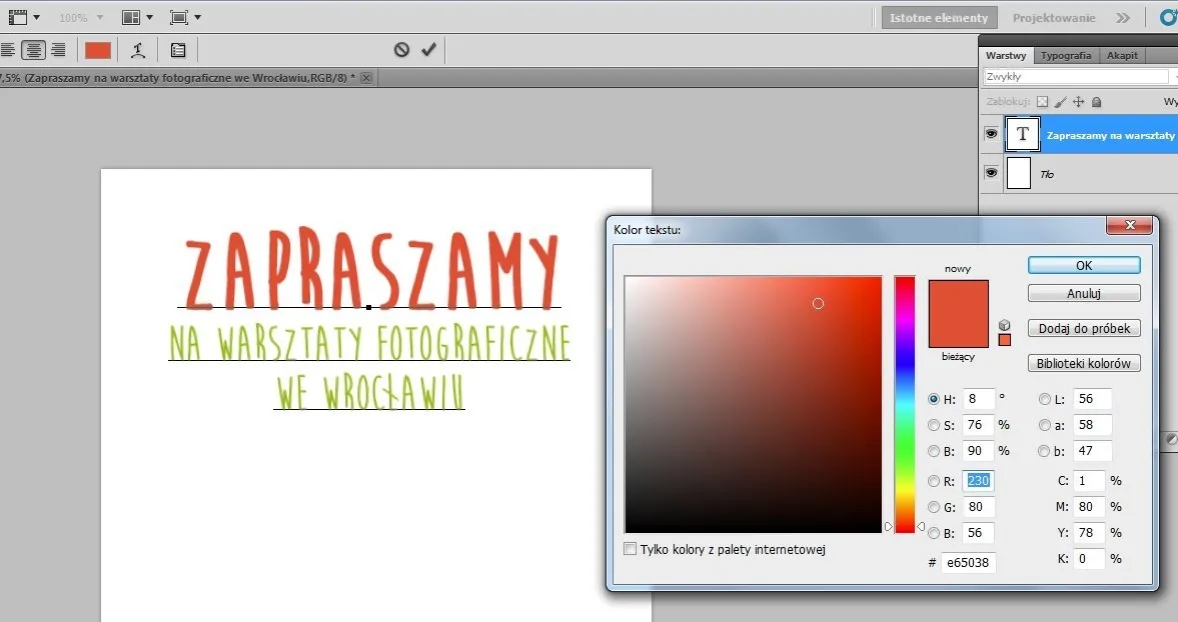Open the Projektowanie workspace tab

pos(1054,16)
